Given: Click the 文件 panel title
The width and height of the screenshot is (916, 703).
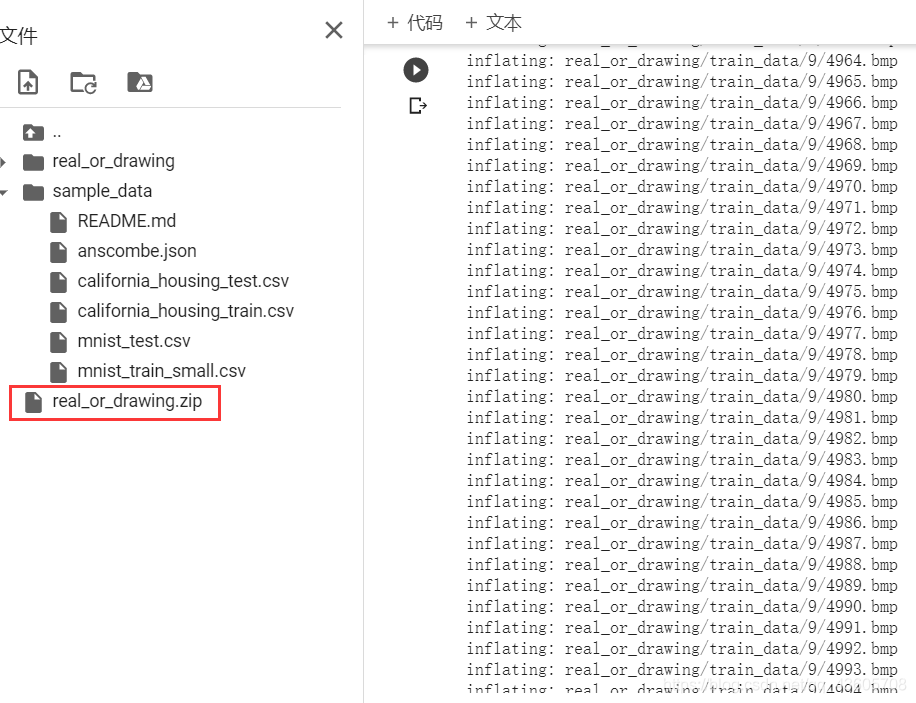Looking at the screenshot, I should click(19, 36).
